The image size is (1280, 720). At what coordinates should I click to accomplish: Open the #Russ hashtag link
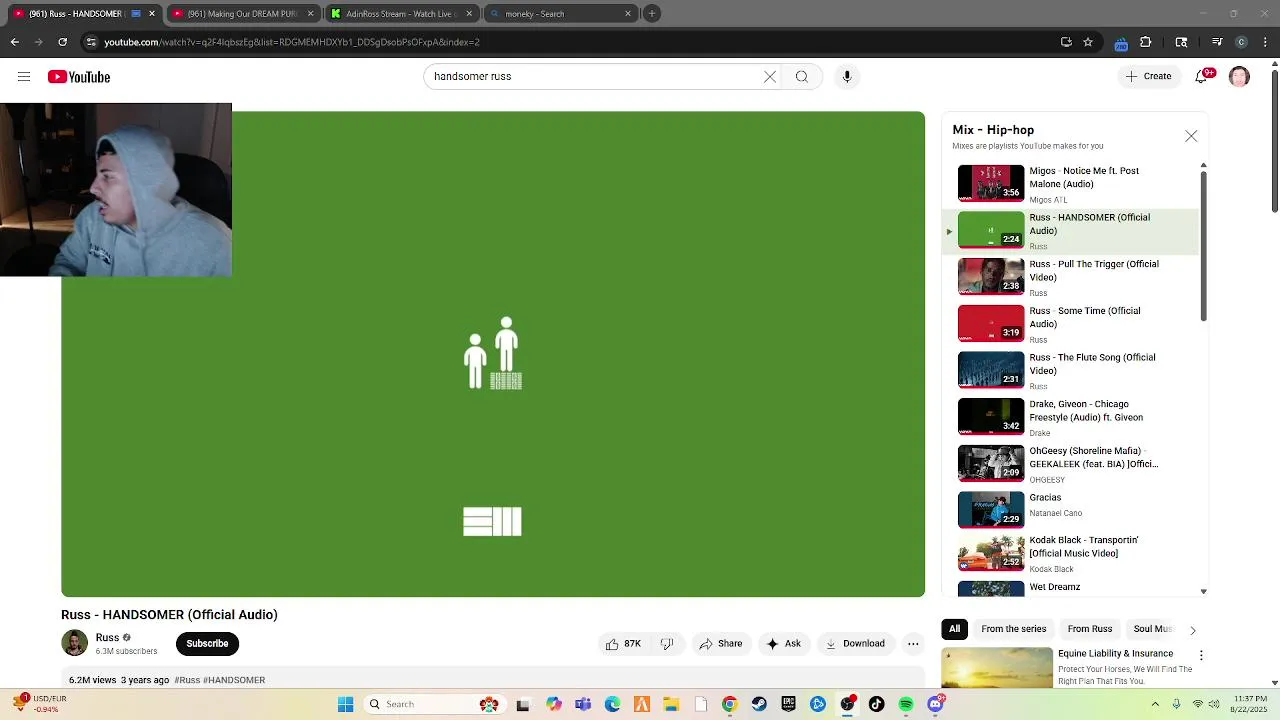point(187,680)
